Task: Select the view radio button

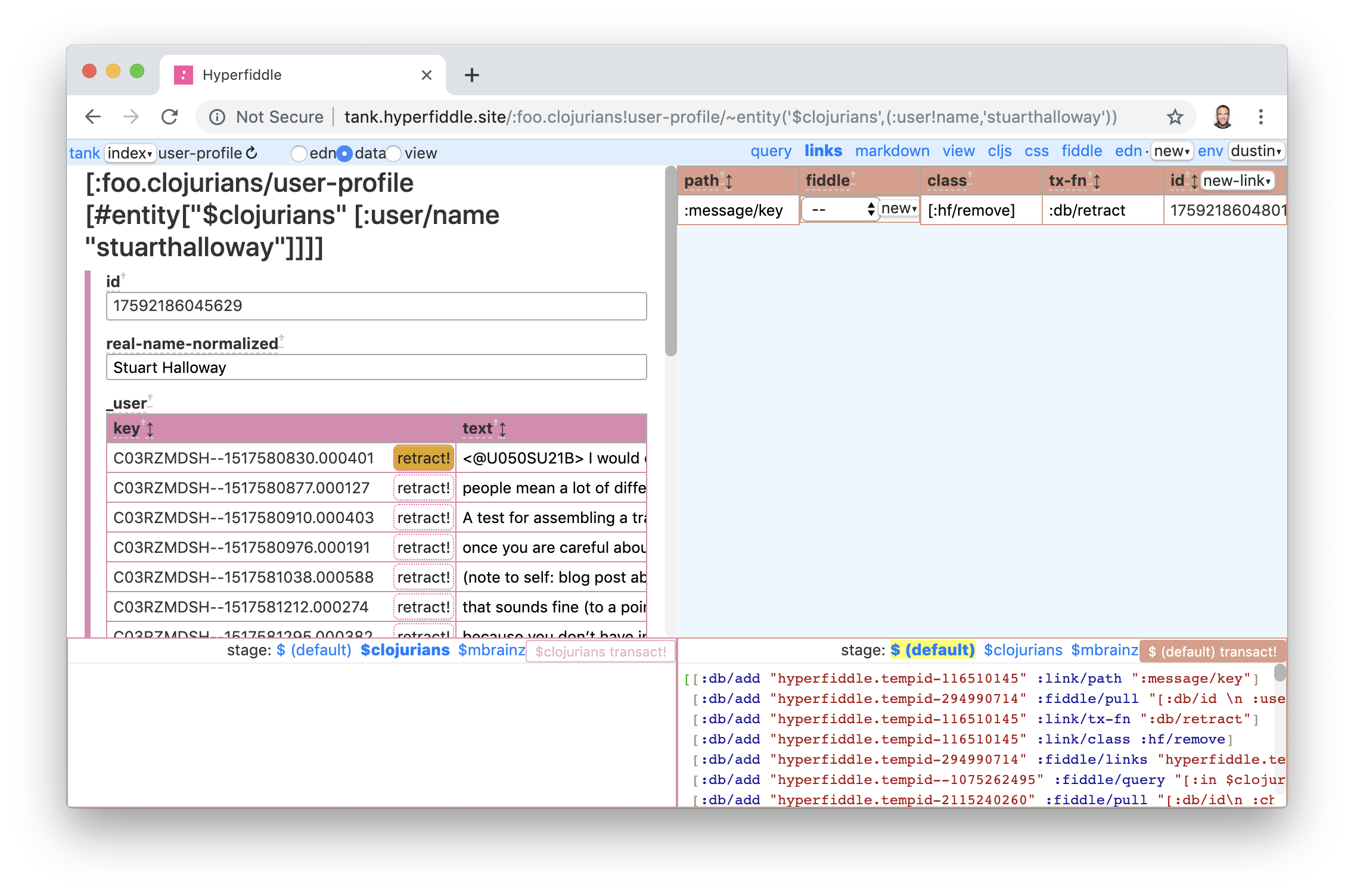Action: click(393, 154)
